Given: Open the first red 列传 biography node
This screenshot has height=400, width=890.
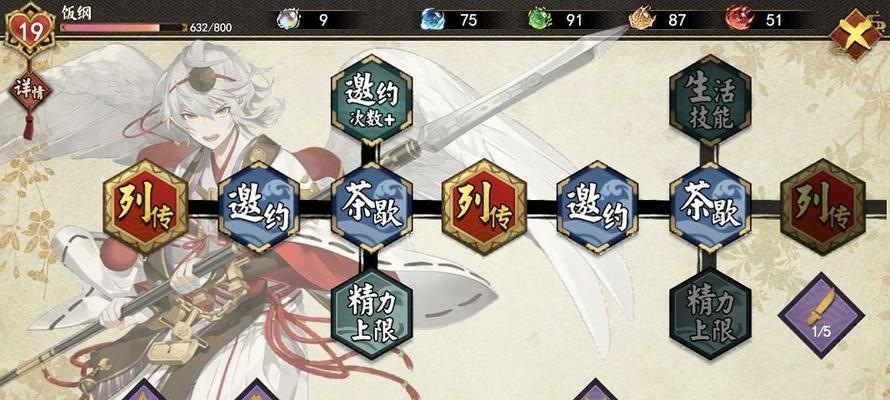Looking at the screenshot, I should 145,207.
